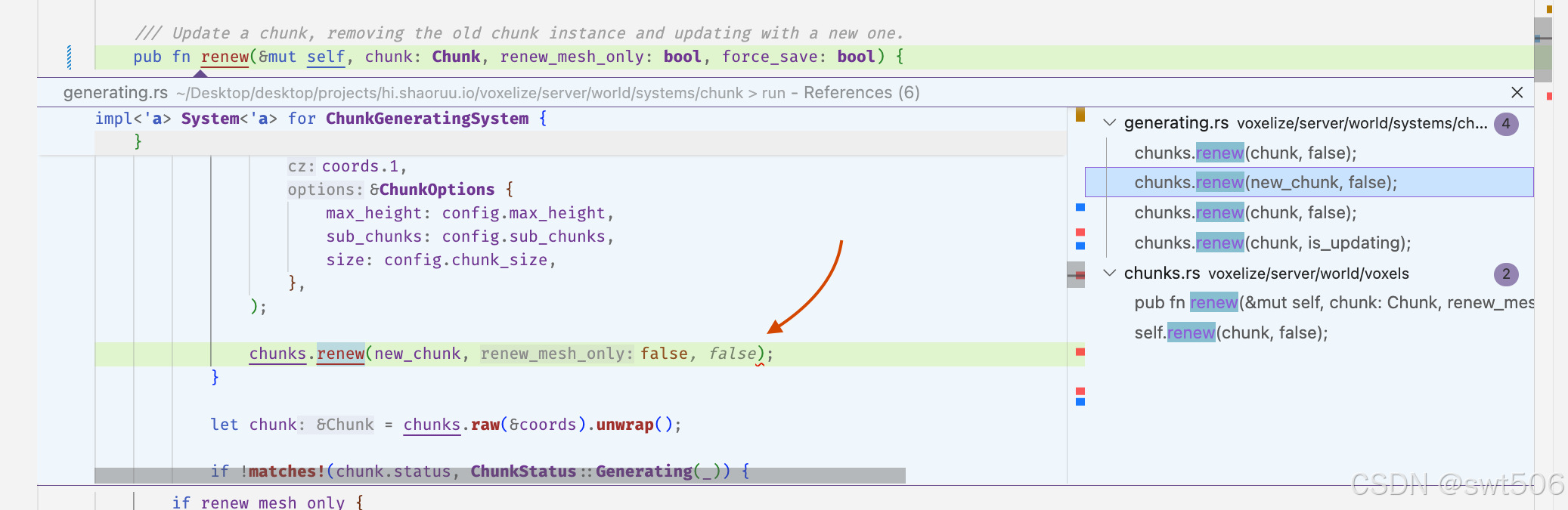Click 'let chunk' variable declaration
This screenshot has width=1568, height=510.
tap(253, 425)
